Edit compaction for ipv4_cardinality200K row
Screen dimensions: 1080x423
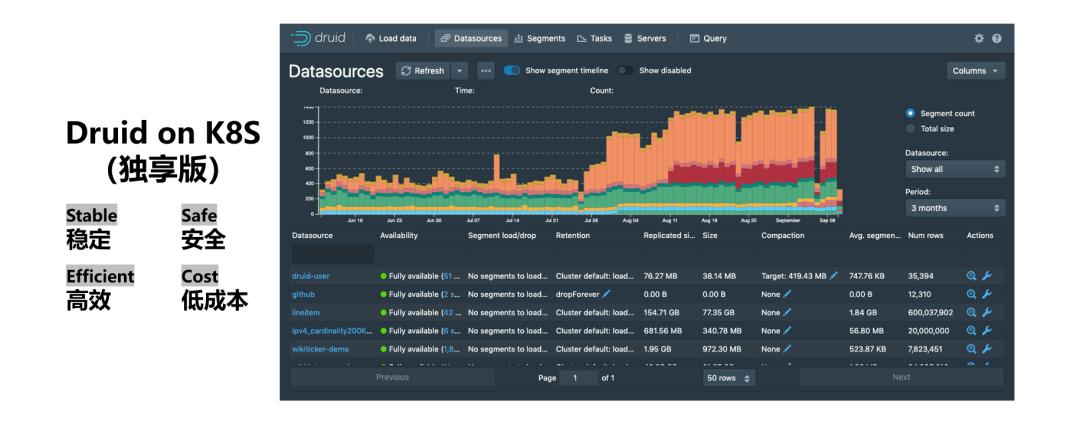click(x=787, y=331)
